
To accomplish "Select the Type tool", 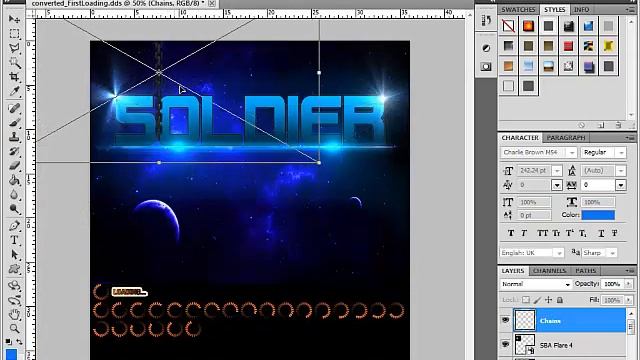I will 14,240.
